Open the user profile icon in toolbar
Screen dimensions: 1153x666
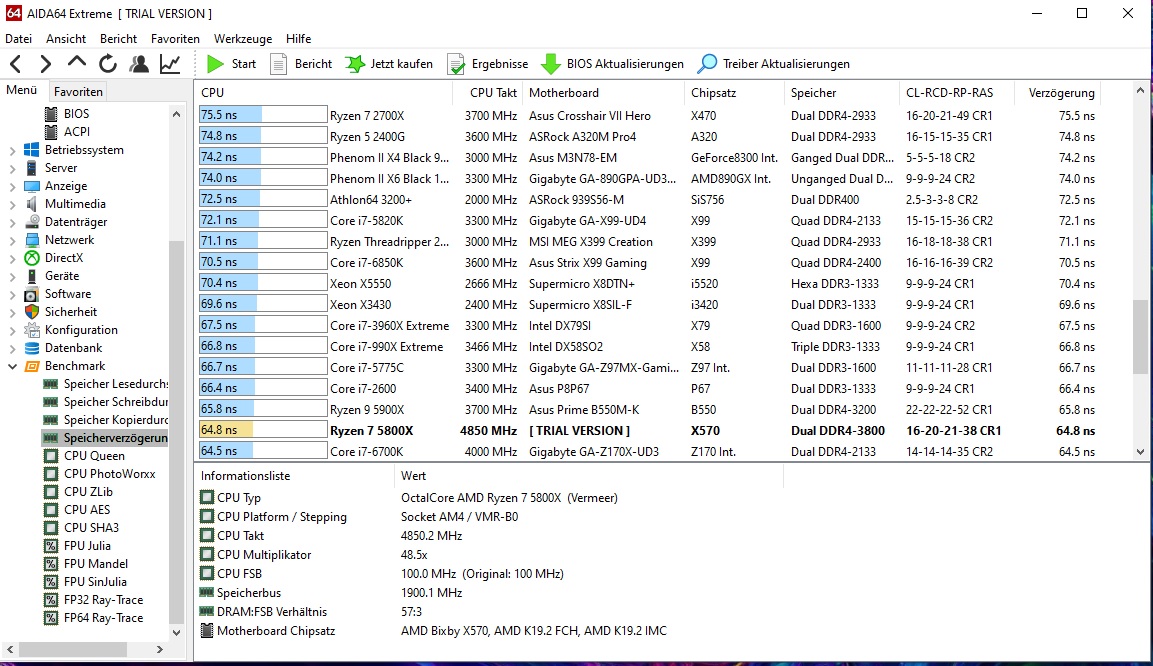(138, 64)
